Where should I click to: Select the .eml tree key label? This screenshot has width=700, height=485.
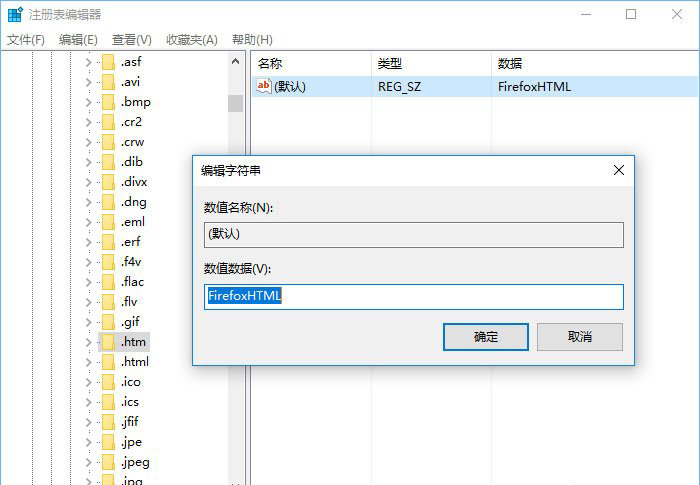click(133, 222)
